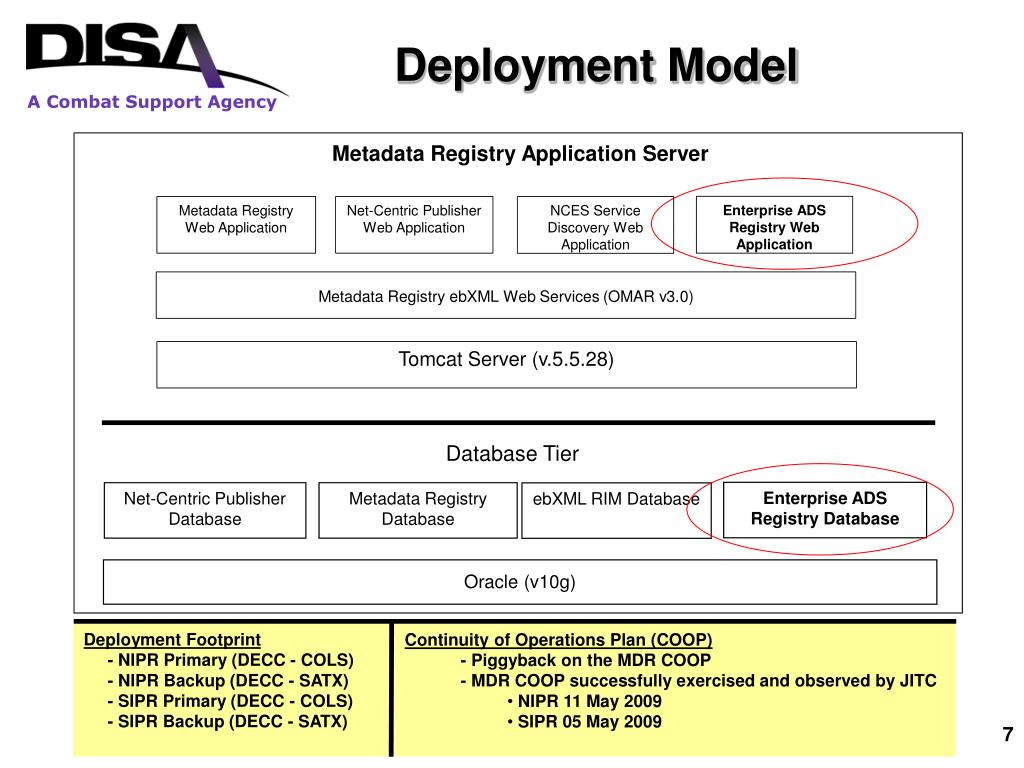Select 'SIPR Primary (DECC - COLS)' line
The width and height of the screenshot is (1024, 768).
click(x=231, y=701)
